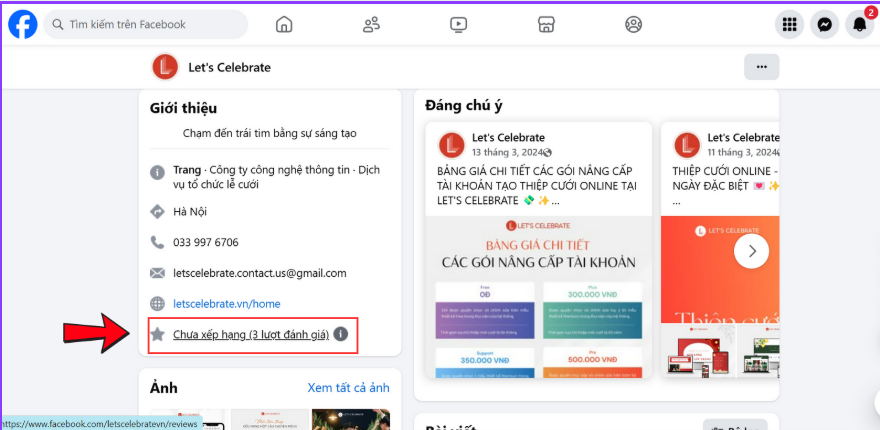Open the Marketplace tab icon
Screen dimensions: 880x430
click(x=546, y=25)
